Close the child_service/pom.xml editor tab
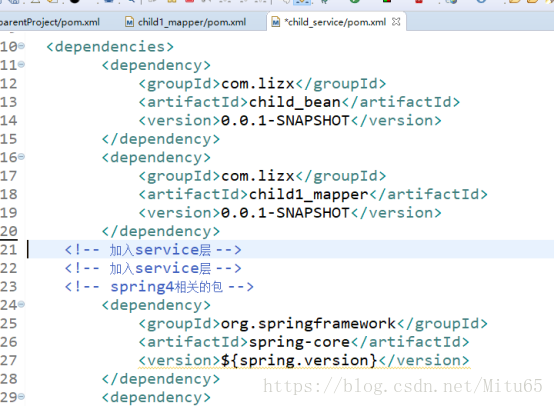The image size is (554, 406). pos(396,22)
